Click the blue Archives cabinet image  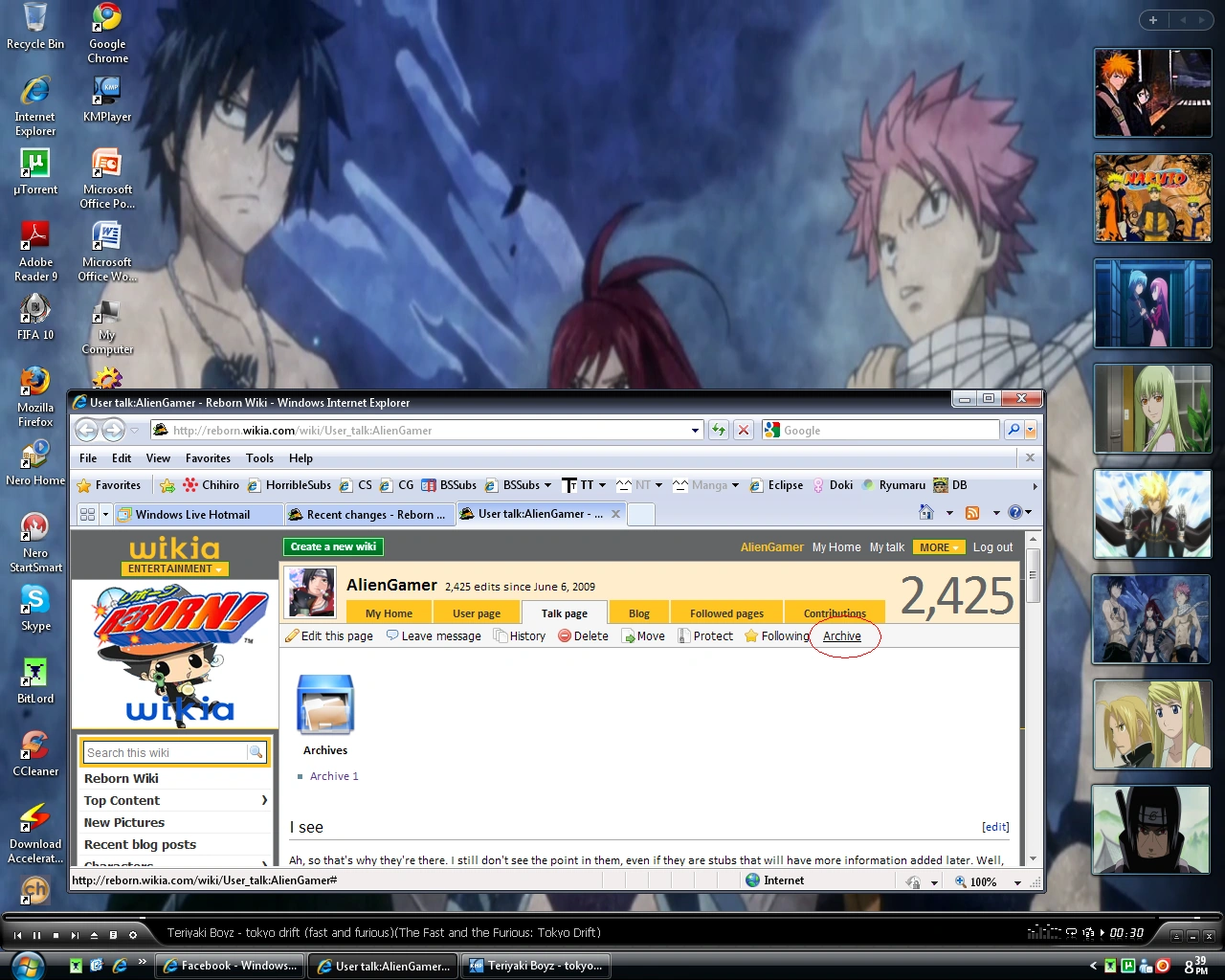point(325,705)
